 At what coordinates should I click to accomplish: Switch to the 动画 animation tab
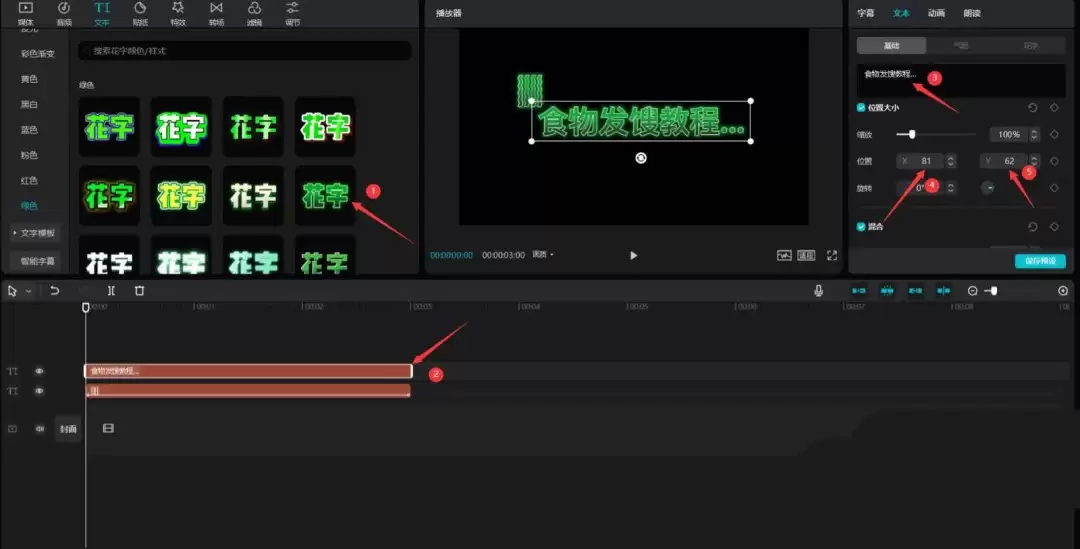pos(936,13)
